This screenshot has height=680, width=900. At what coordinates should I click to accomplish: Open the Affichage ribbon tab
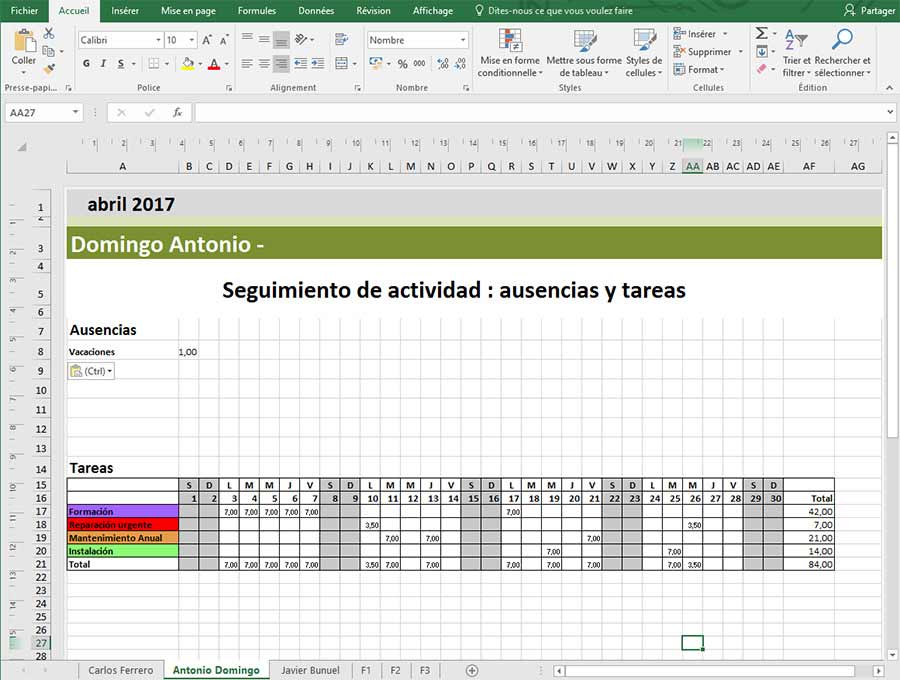click(433, 10)
